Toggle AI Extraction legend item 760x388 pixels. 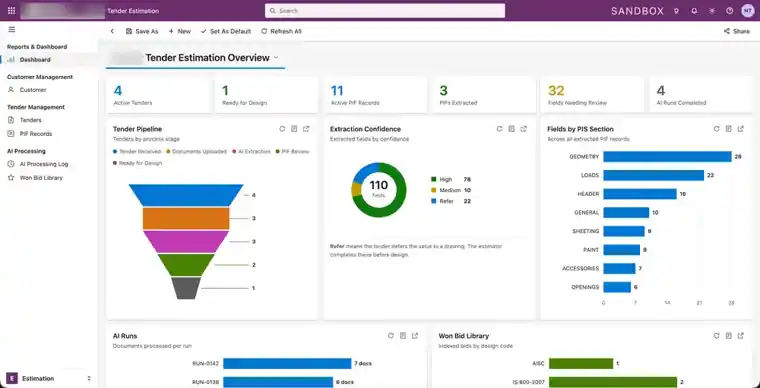251,152
